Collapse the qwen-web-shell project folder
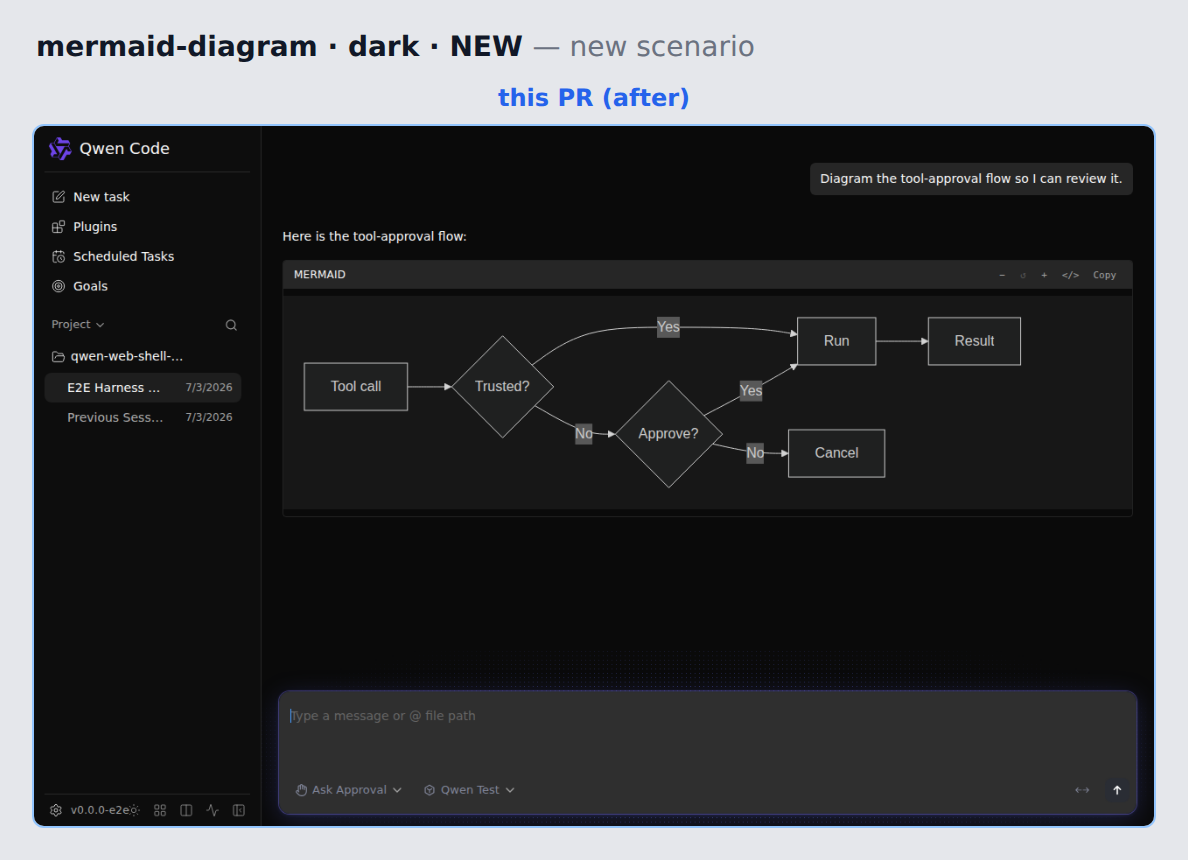 coord(117,356)
